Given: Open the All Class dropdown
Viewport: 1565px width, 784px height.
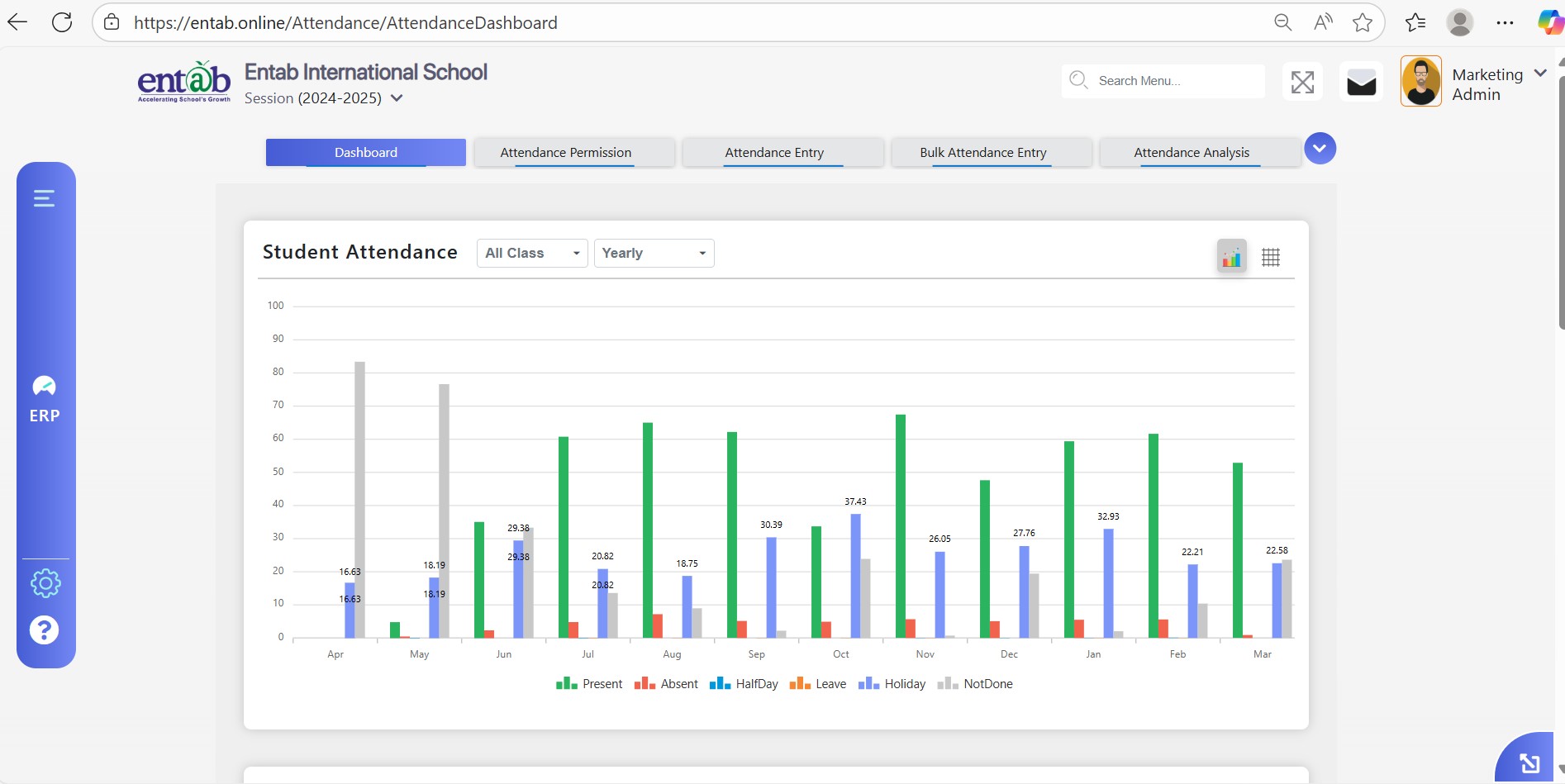Looking at the screenshot, I should pyautogui.click(x=532, y=253).
